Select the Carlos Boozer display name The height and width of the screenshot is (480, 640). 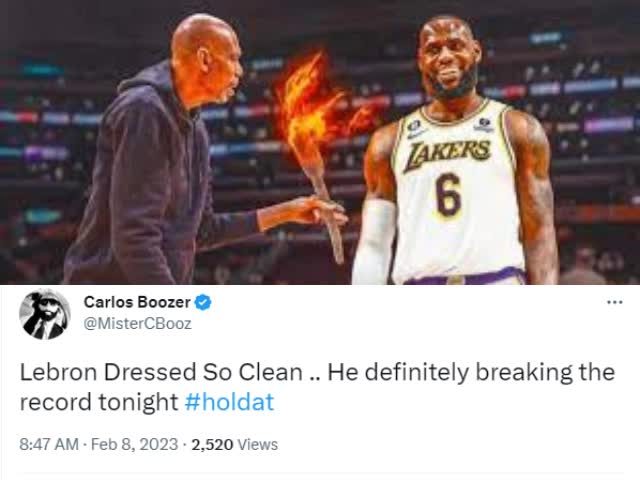point(137,302)
